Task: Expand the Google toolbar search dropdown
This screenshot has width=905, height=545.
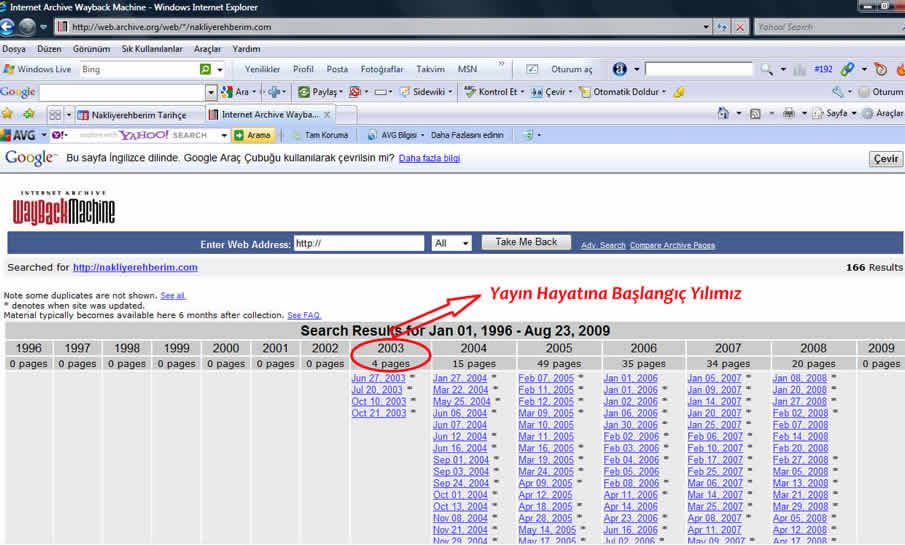Action: (x=211, y=92)
